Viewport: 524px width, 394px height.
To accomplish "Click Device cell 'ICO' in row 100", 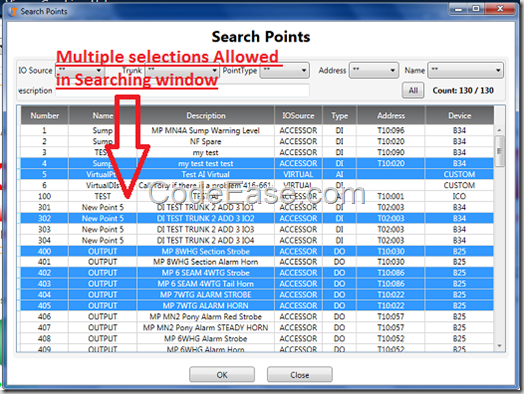I will 460,196.
